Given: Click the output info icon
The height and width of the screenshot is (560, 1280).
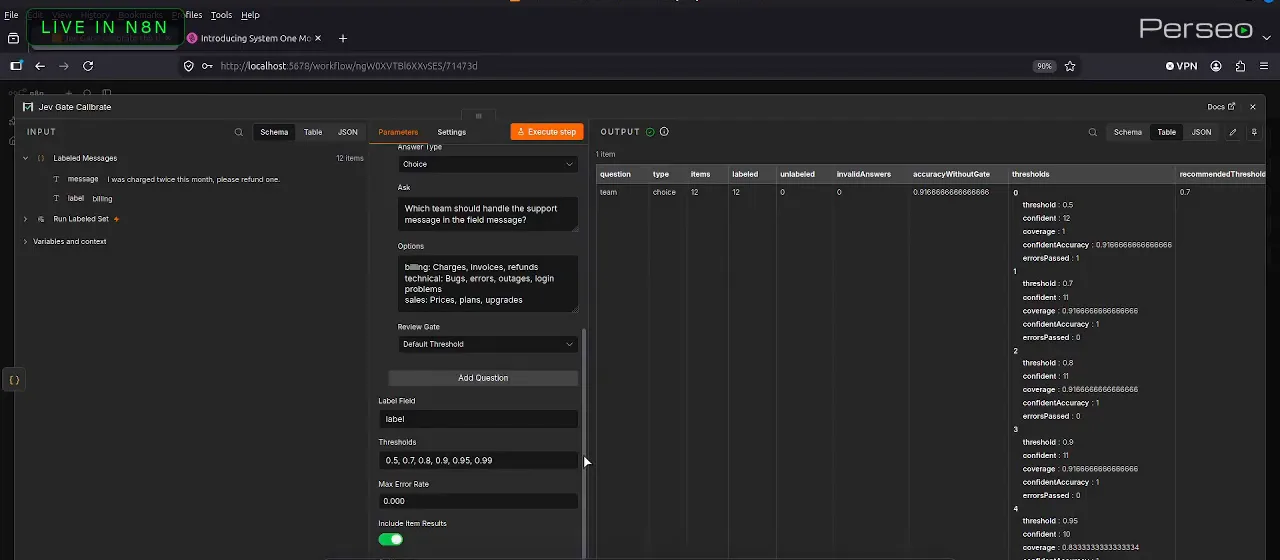Looking at the screenshot, I should (664, 132).
